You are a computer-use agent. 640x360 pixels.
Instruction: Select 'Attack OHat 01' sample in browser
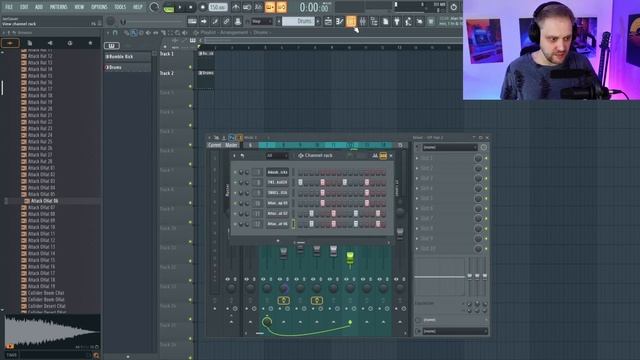[x=41, y=168]
